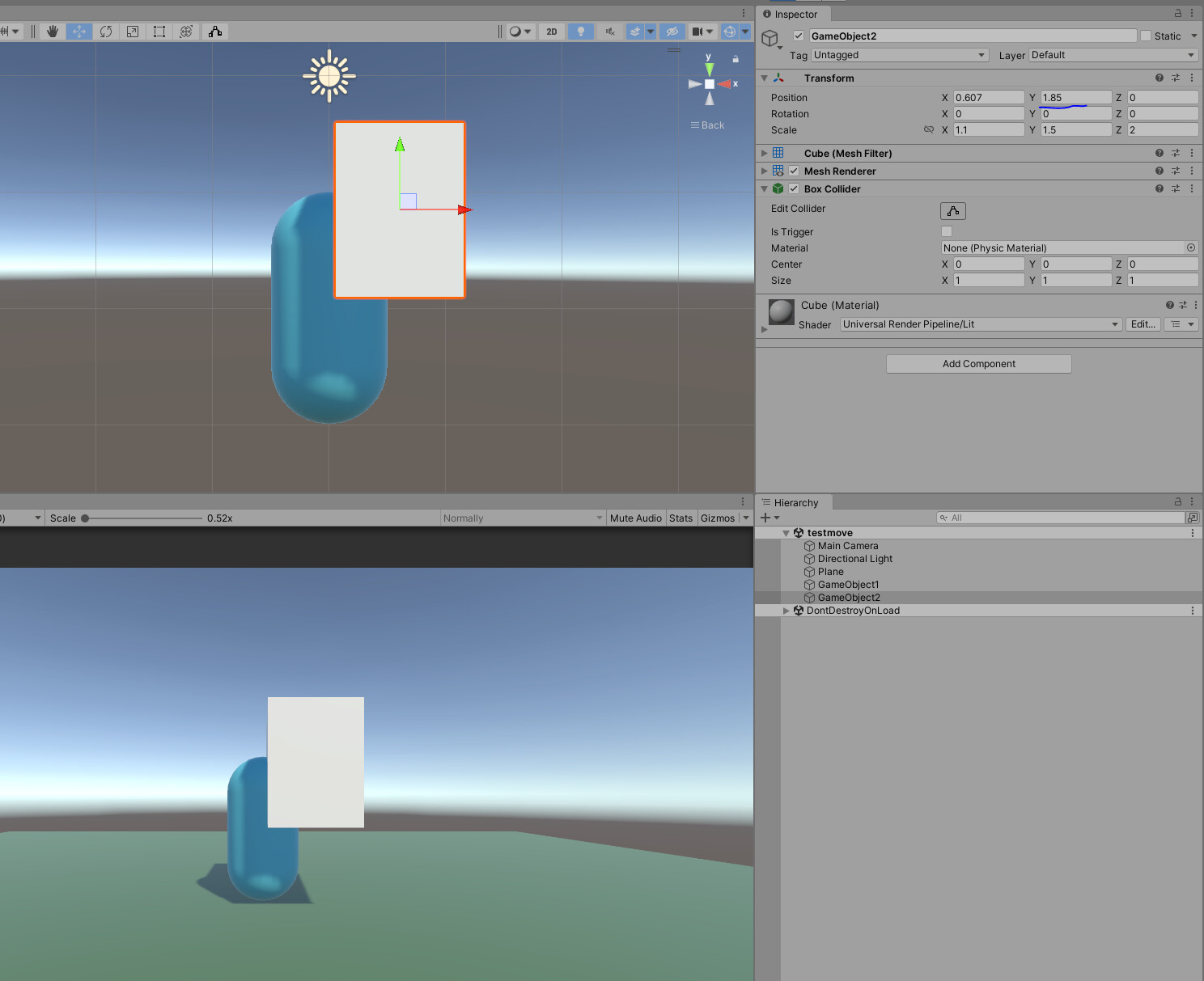Image resolution: width=1204 pixels, height=981 pixels.
Task: Select the Move tool
Action: click(x=78, y=32)
